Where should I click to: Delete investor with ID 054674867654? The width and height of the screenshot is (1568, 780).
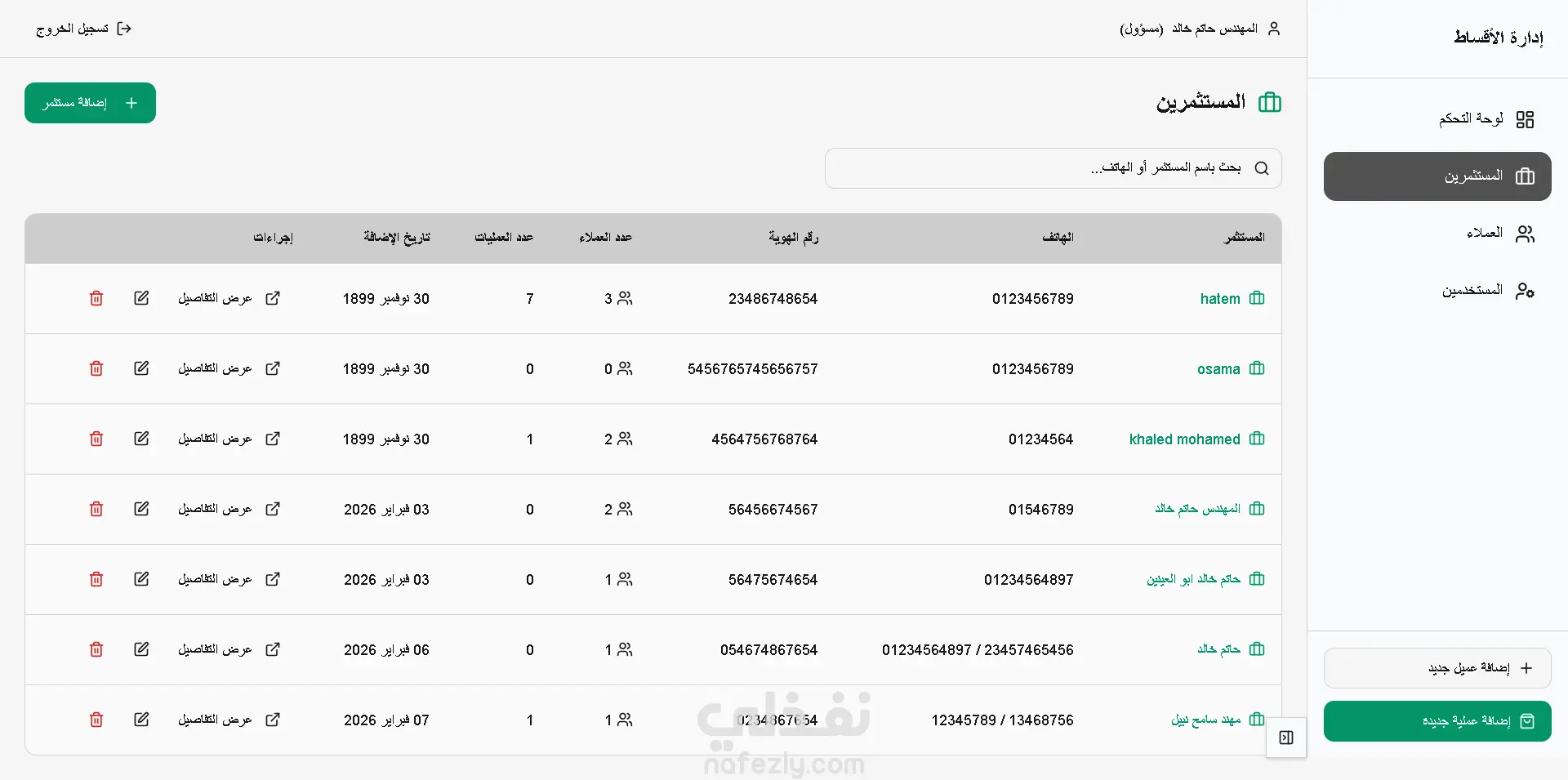(x=96, y=649)
